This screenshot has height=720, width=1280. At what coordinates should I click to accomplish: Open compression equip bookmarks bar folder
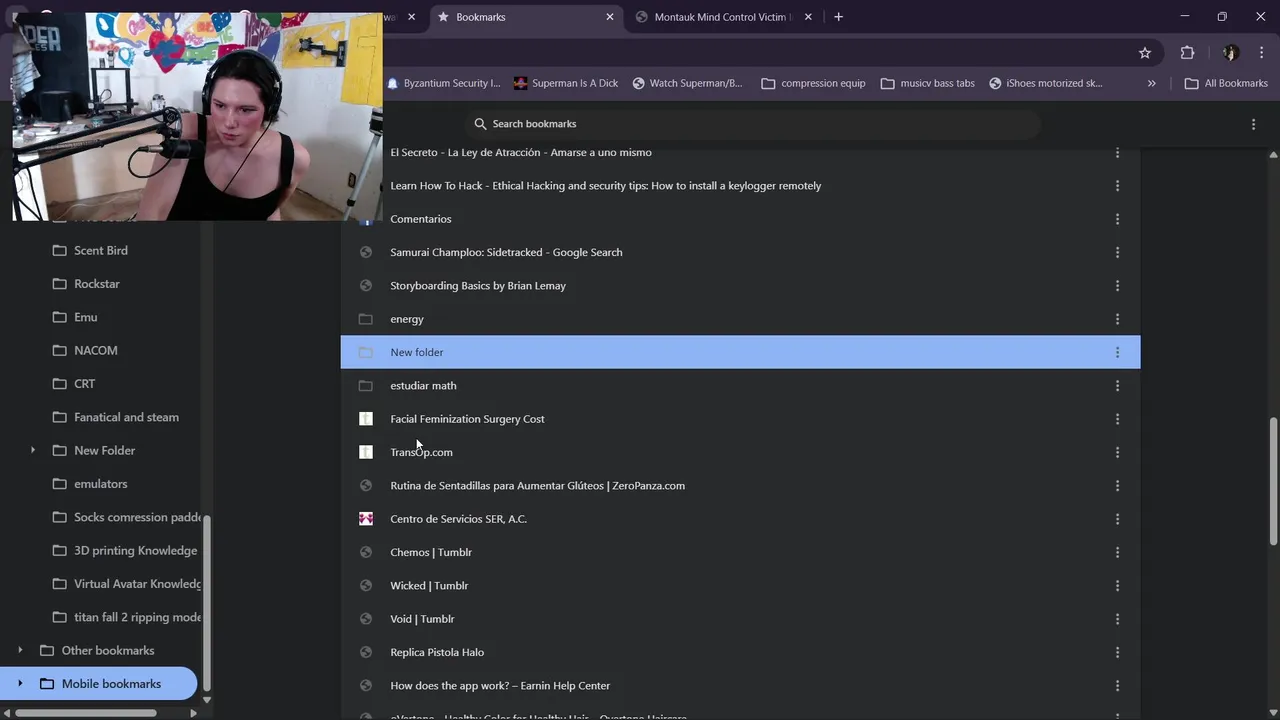813,83
